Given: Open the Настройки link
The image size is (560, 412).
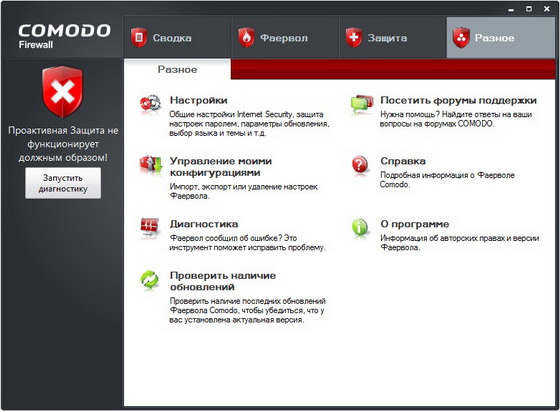Looking at the screenshot, I should click(199, 100).
